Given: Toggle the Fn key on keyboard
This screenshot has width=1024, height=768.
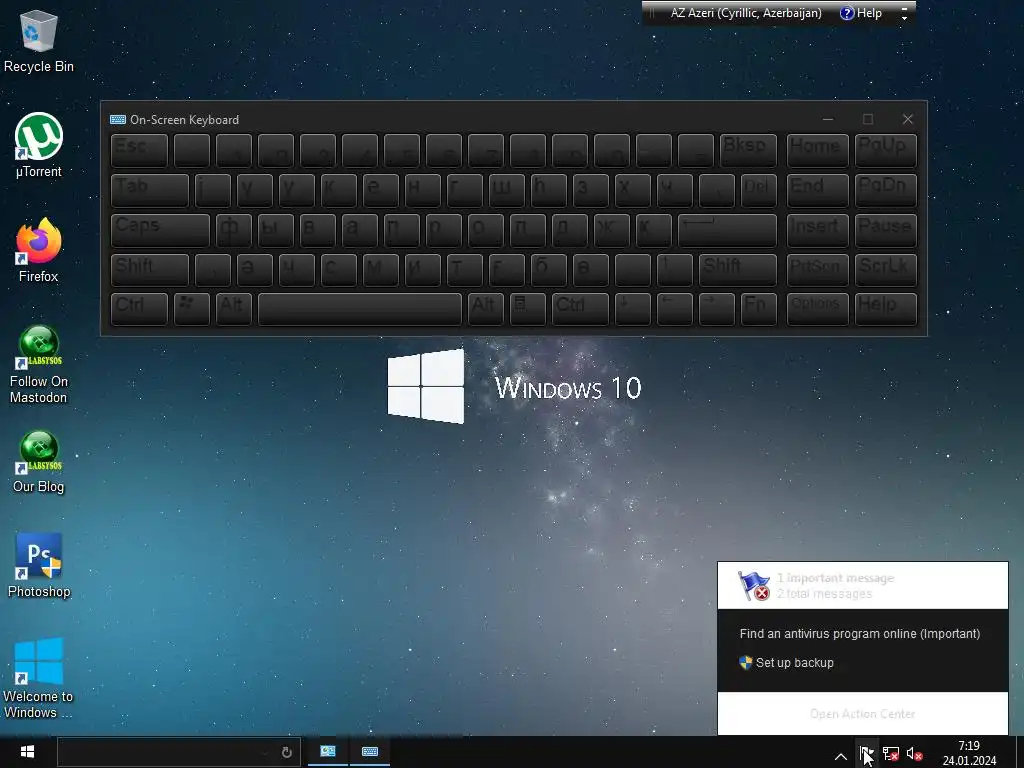Looking at the screenshot, I should click(758, 309).
